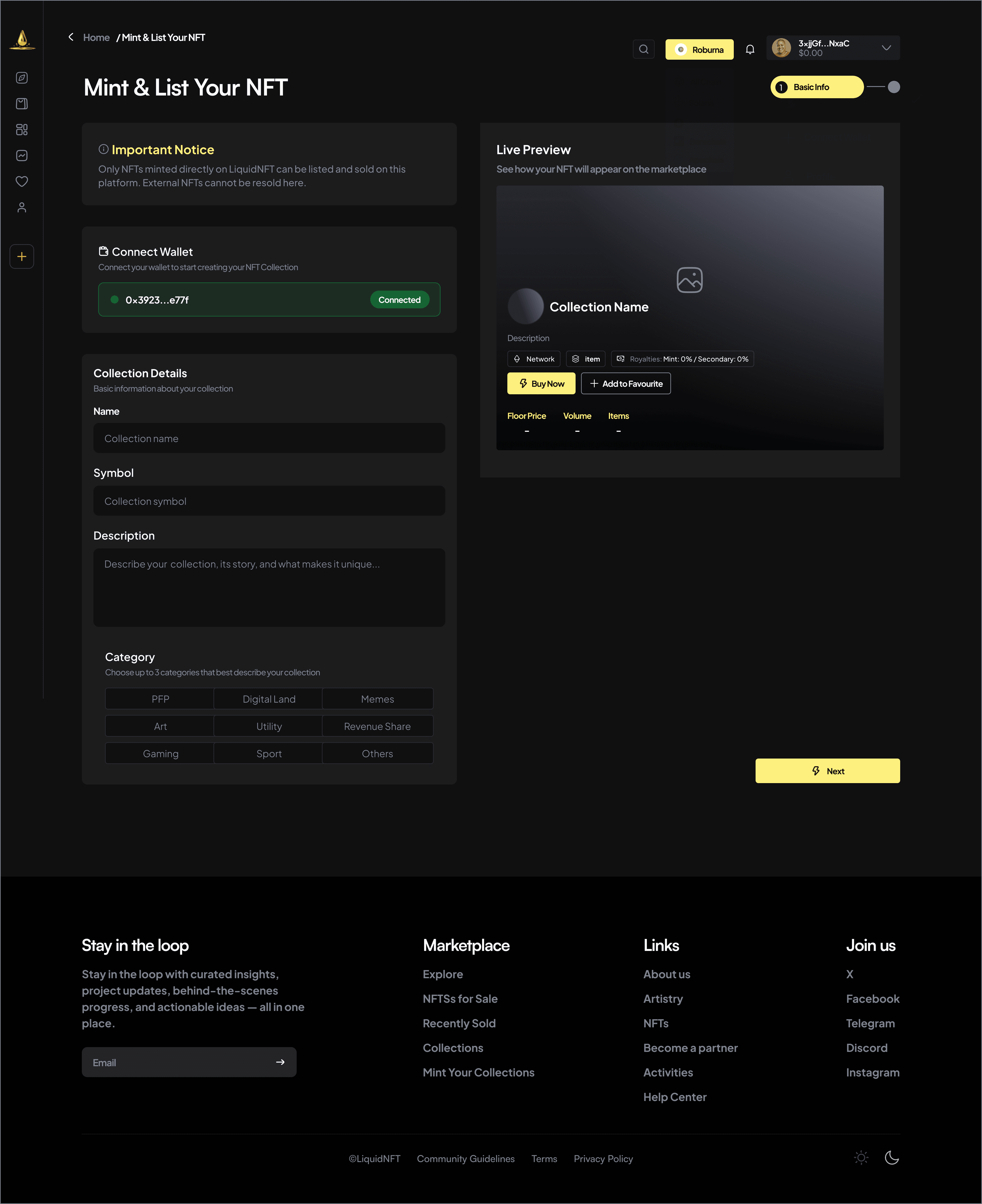Open the Help Center footer link
Screen dimensions: 982x1204
[x=675, y=1097]
